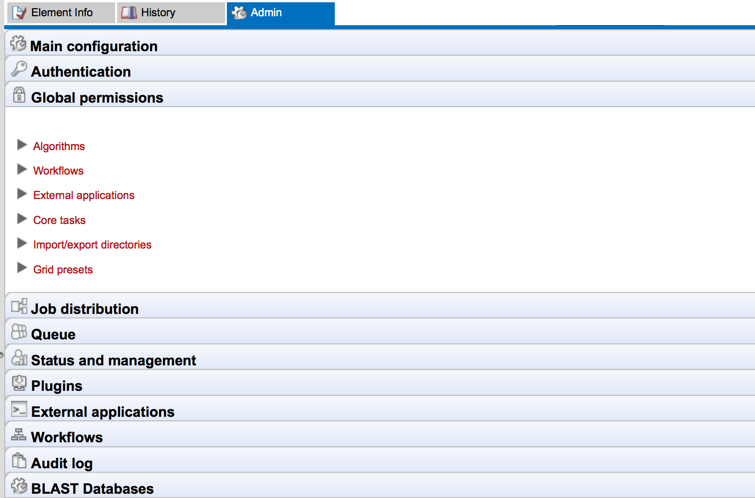The height and width of the screenshot is (498, 755).
Task: Expand the Workflows permissions triangle
Action: pos(22,169)
